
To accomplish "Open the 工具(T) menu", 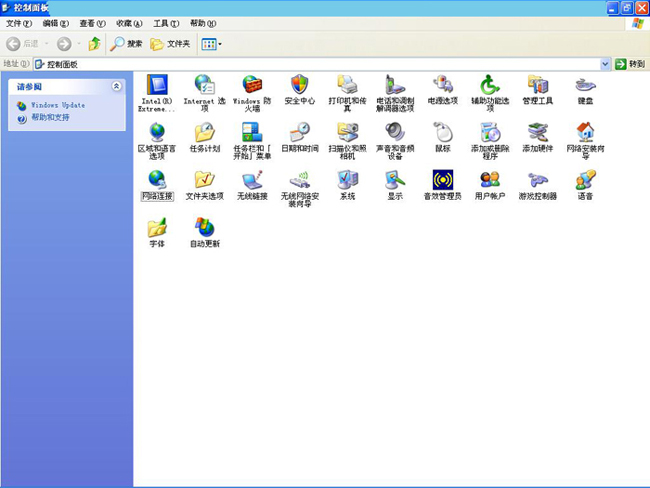I will [167, 23].
